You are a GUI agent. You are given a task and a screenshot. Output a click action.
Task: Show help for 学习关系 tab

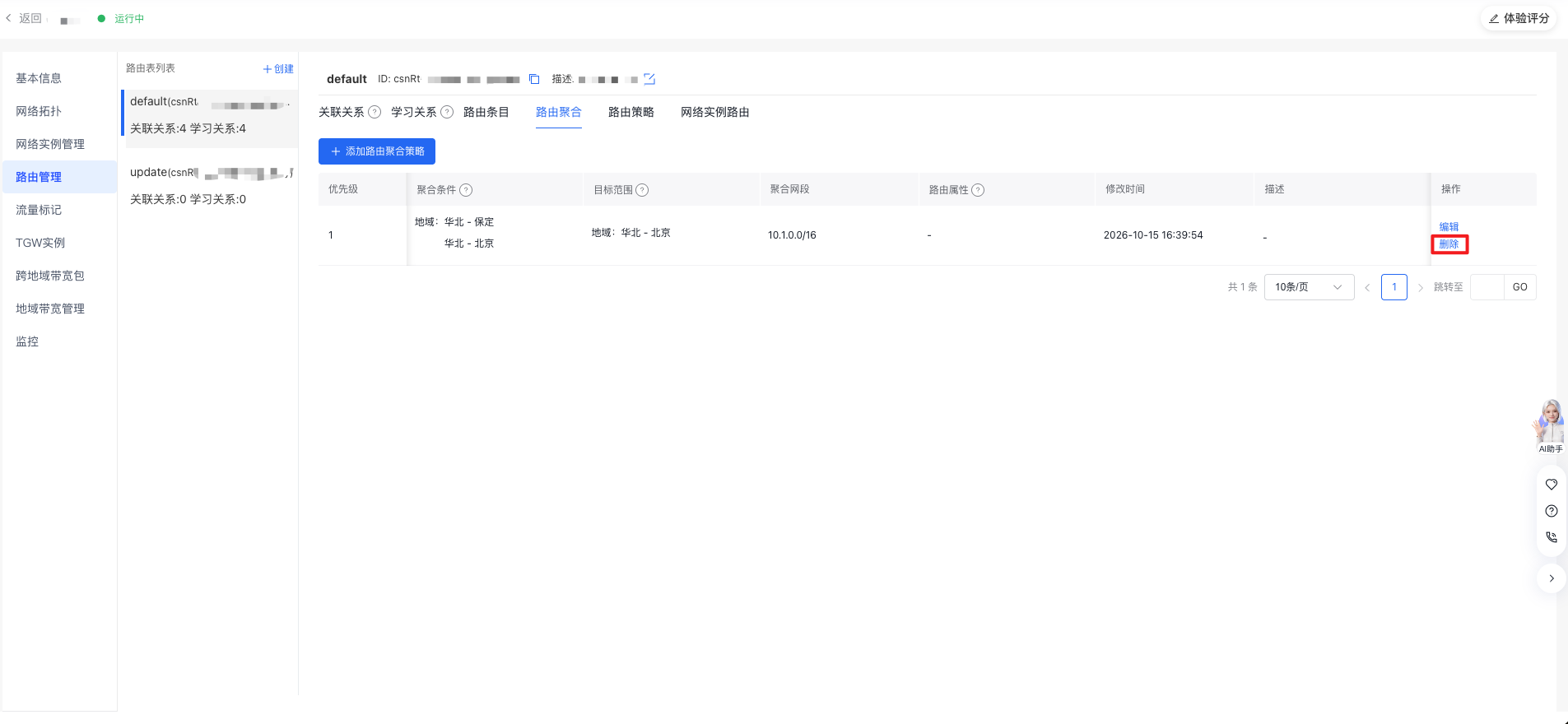click(x=447, y=112)
